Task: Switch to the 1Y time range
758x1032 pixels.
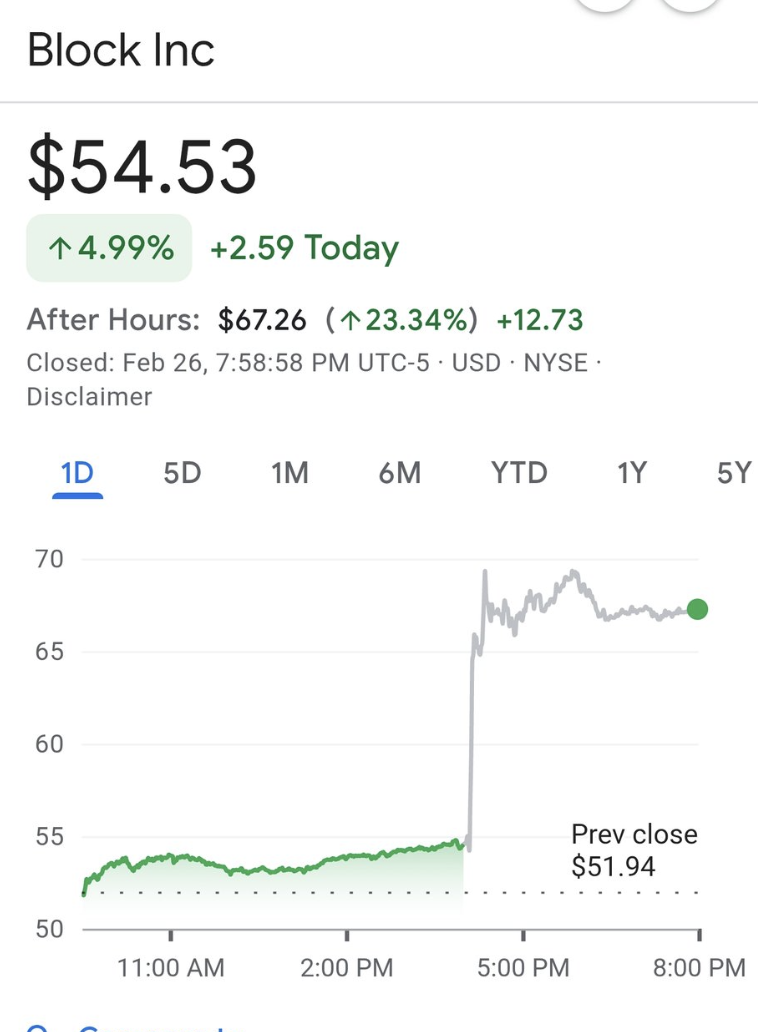Action: pyautogui.click(x=631, y=472)
